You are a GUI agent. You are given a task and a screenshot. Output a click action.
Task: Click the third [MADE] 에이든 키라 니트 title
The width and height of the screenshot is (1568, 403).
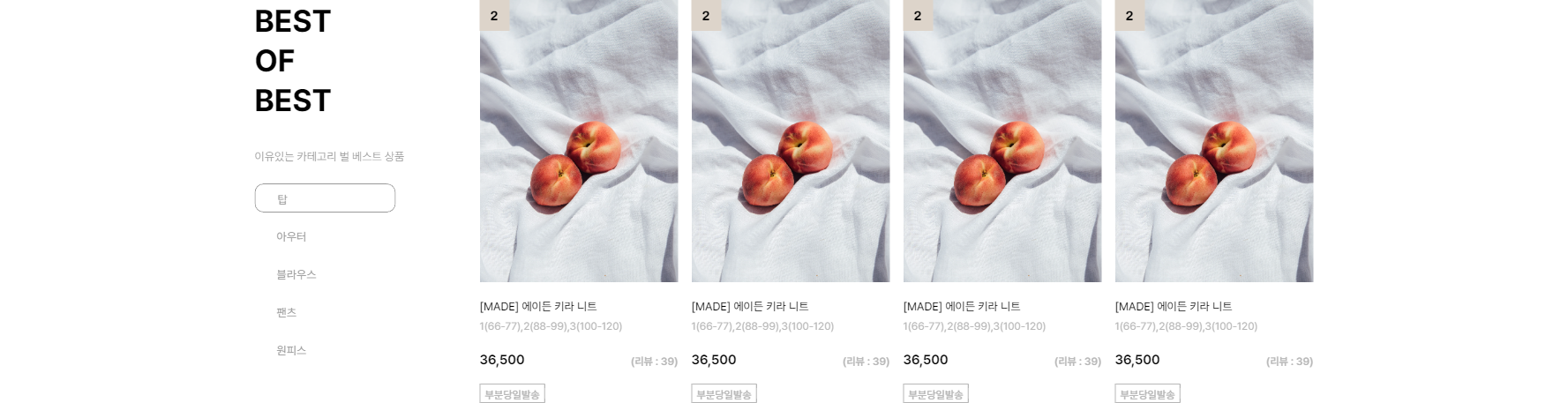[962, 306]
